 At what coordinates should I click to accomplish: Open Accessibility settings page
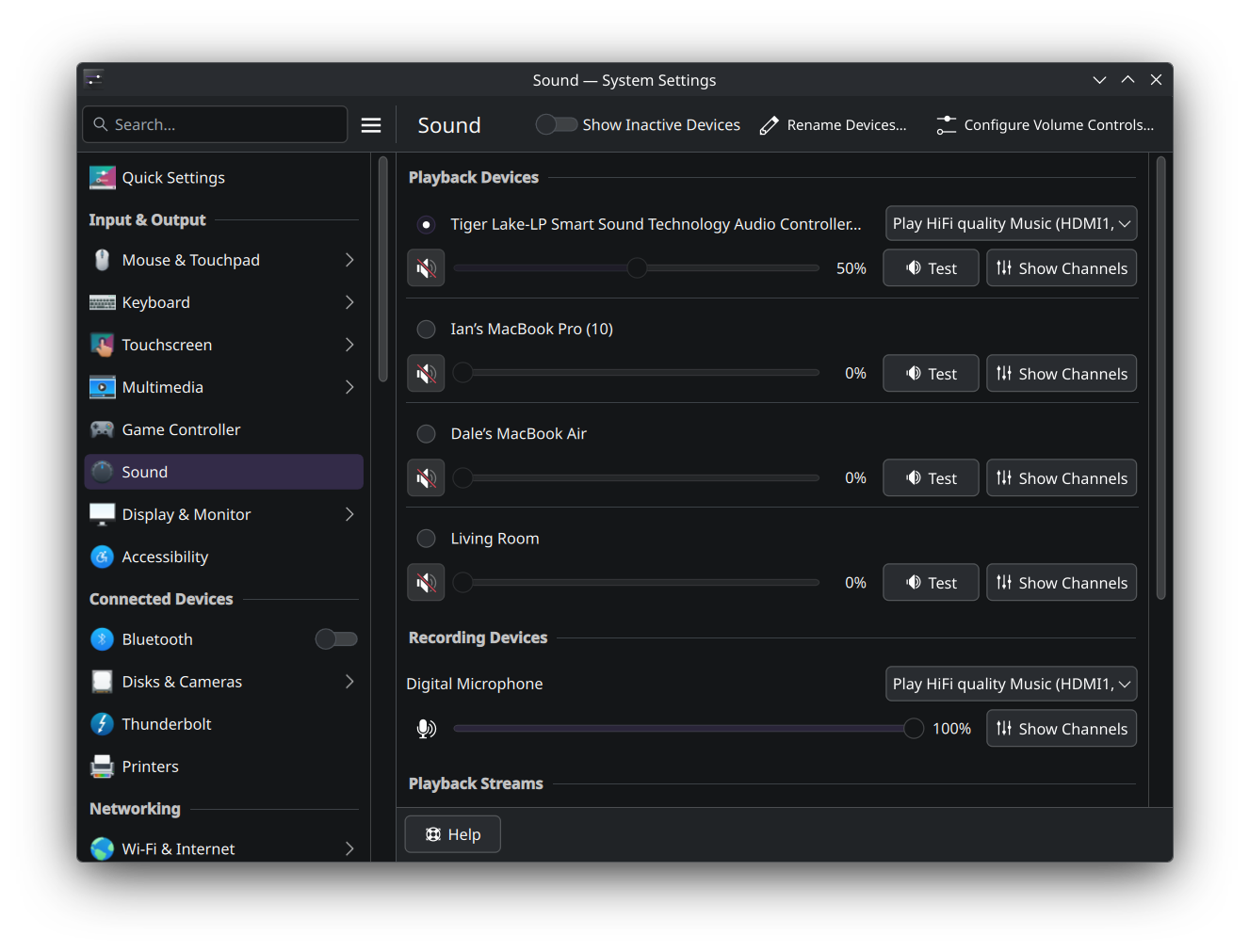pos(165,557)
